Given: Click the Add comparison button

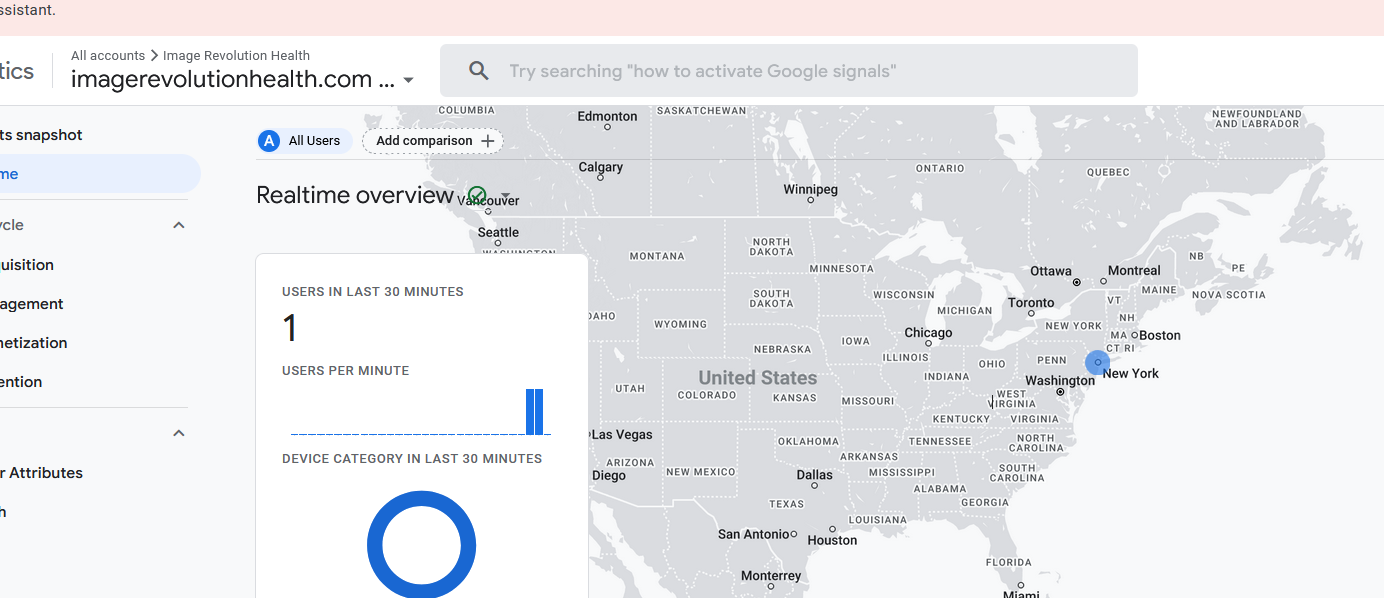Looking at the screenshot, I should [433, 141].
